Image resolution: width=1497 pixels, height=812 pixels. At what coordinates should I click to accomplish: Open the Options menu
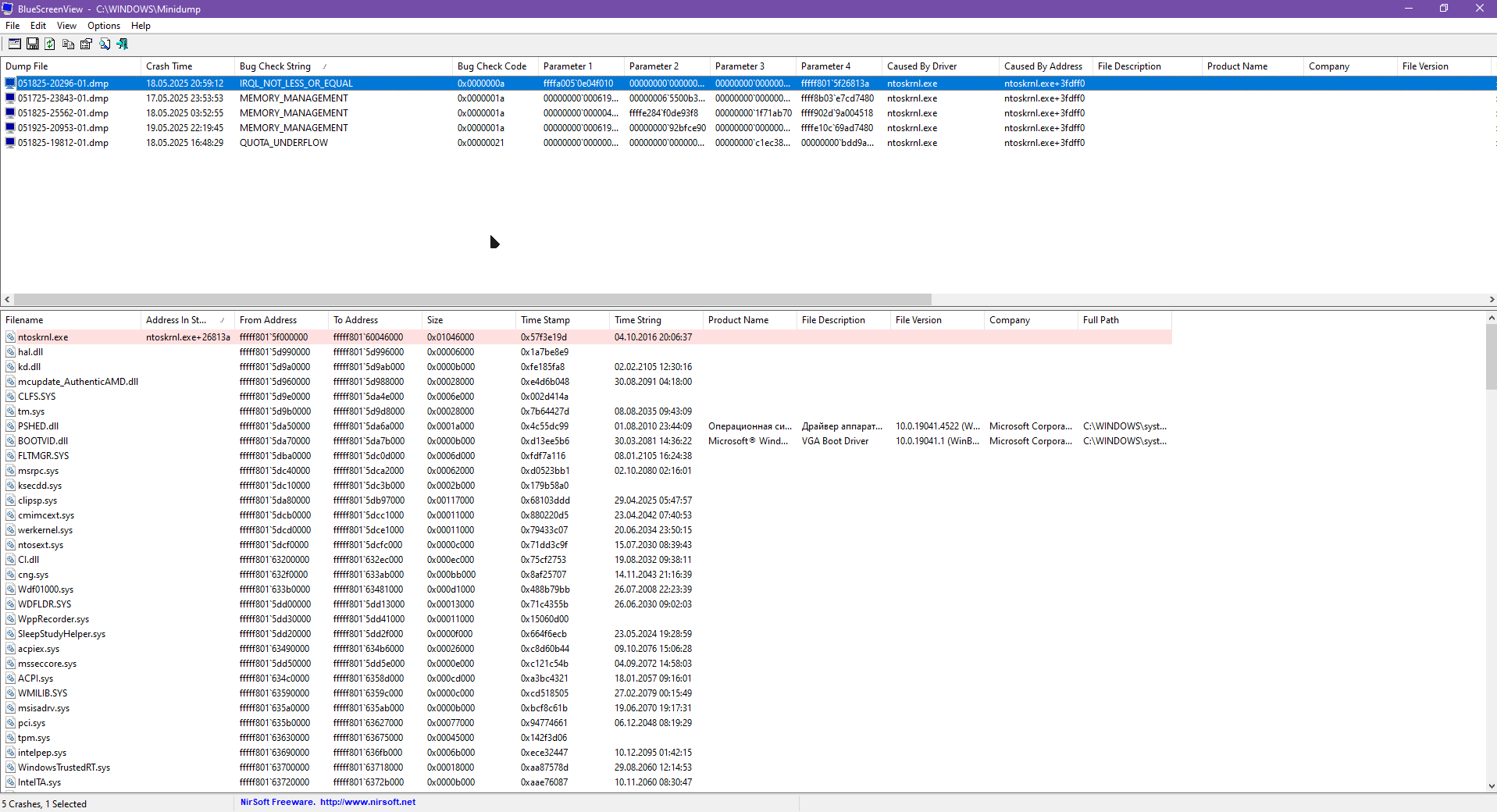(104, 26)
